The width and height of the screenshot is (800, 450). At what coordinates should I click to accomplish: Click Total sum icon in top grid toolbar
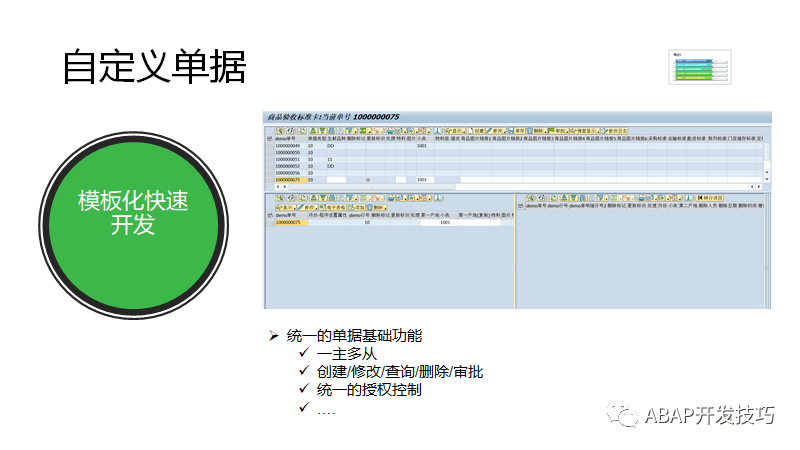(366, 131)
